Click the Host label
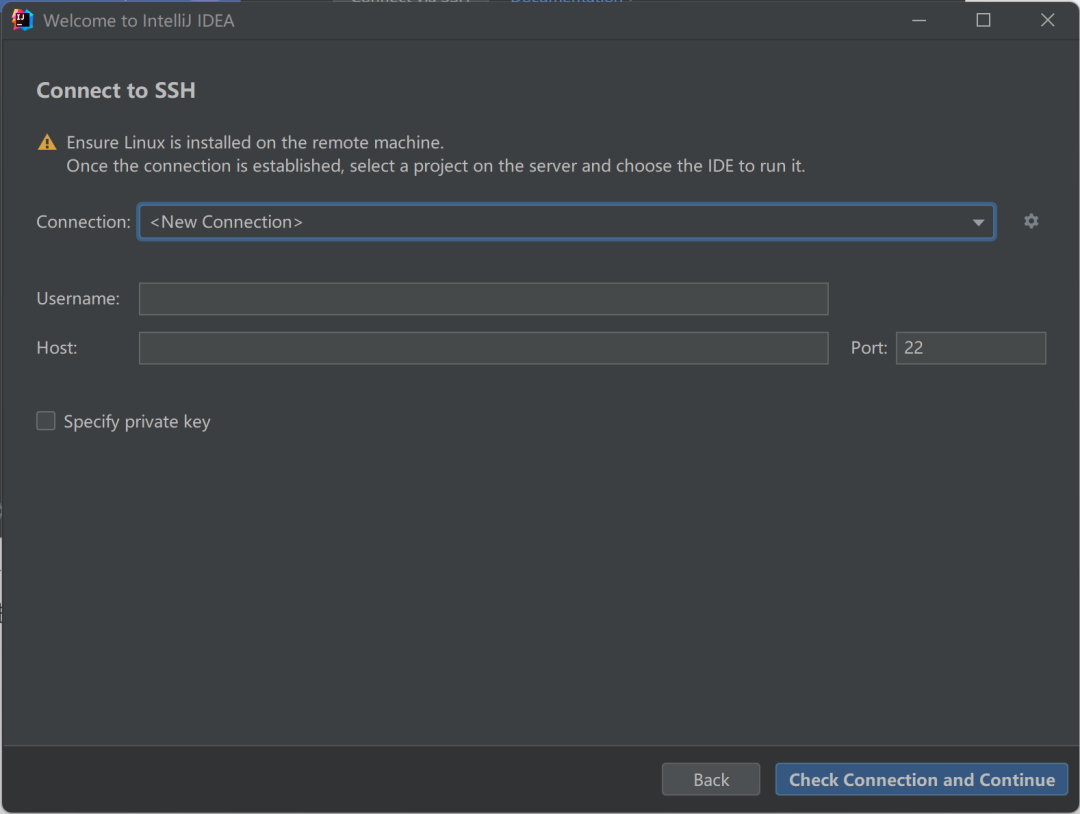Screen dimensions: 1080x814 56,348
